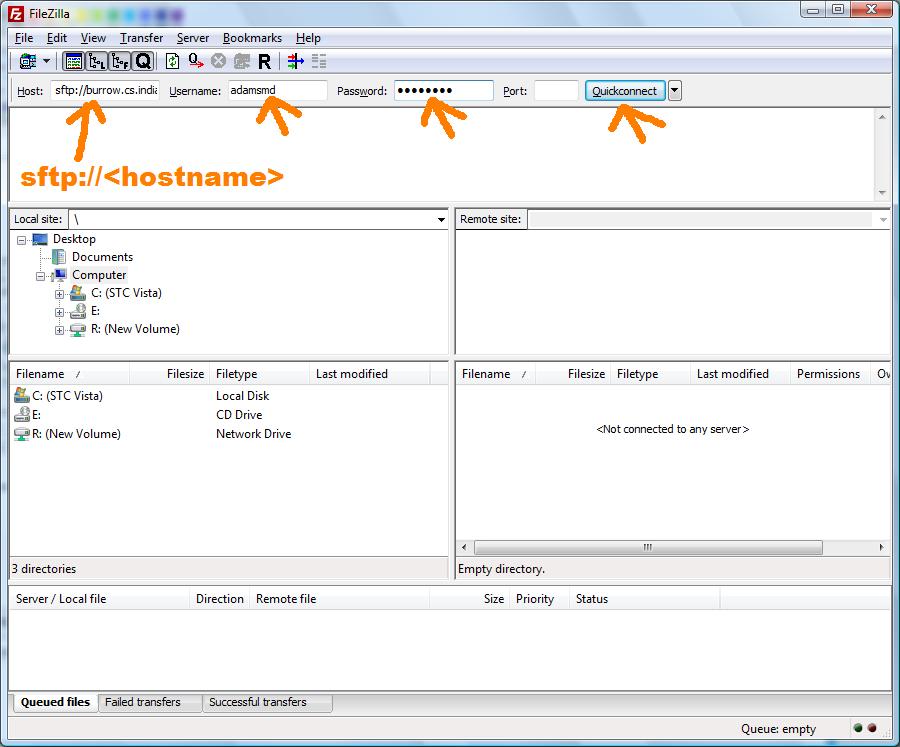The width and height of the screenshot is (900, 747).
Task: Click the Quickconnect button
Action: tap(625, 91)
